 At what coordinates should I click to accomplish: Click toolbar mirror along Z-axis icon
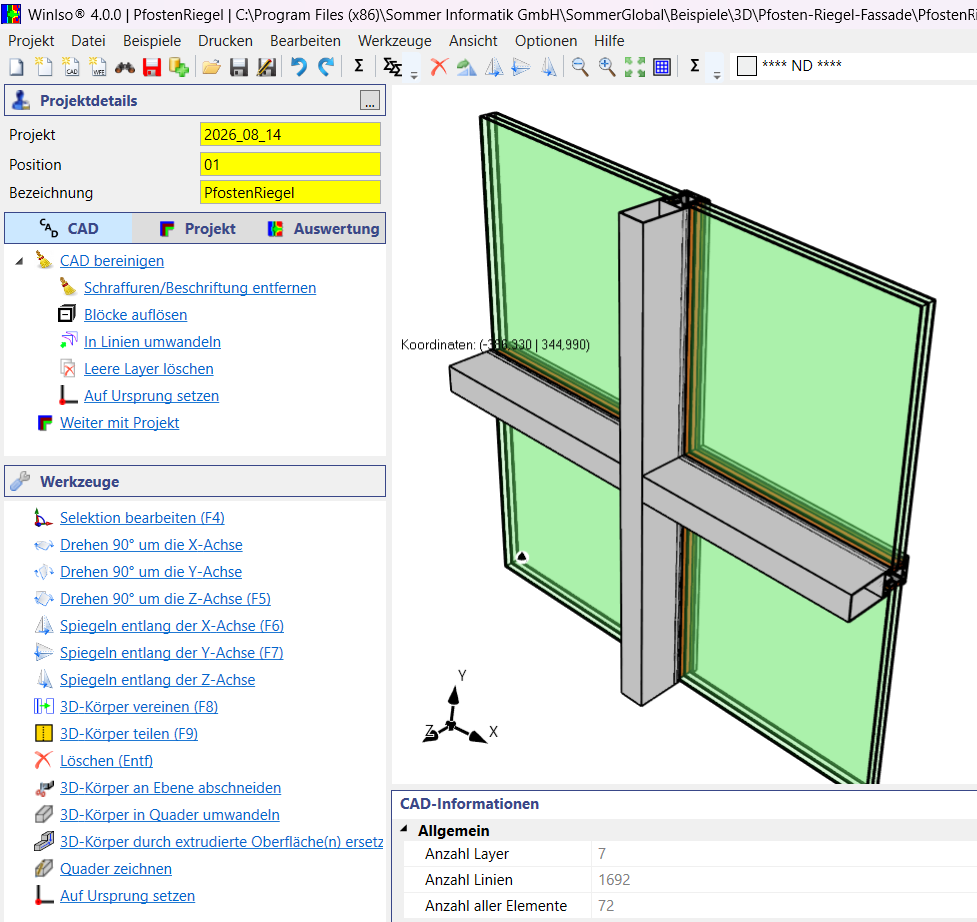click(x=548, y=67)
